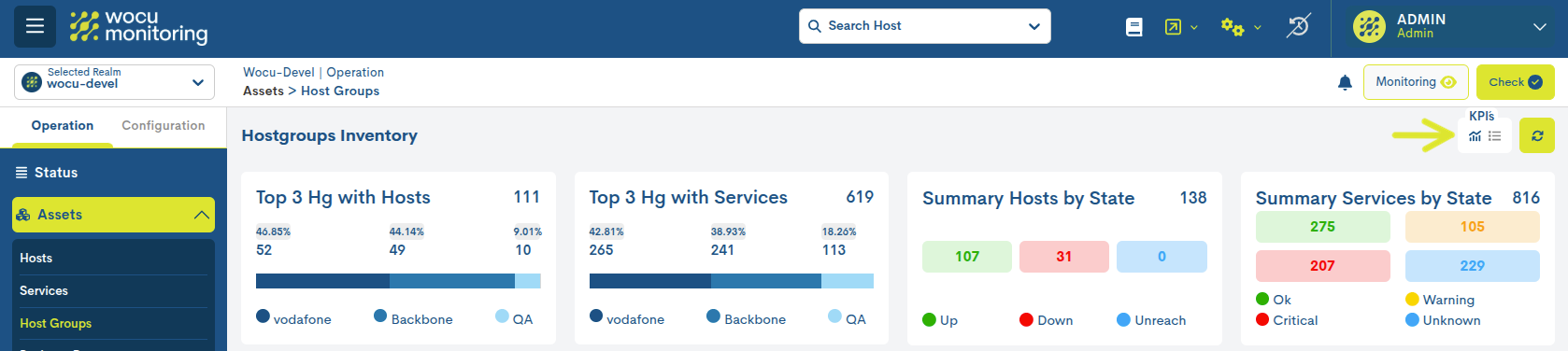
Task: Collapse the Assets section
Action: [x=201, y=215]
